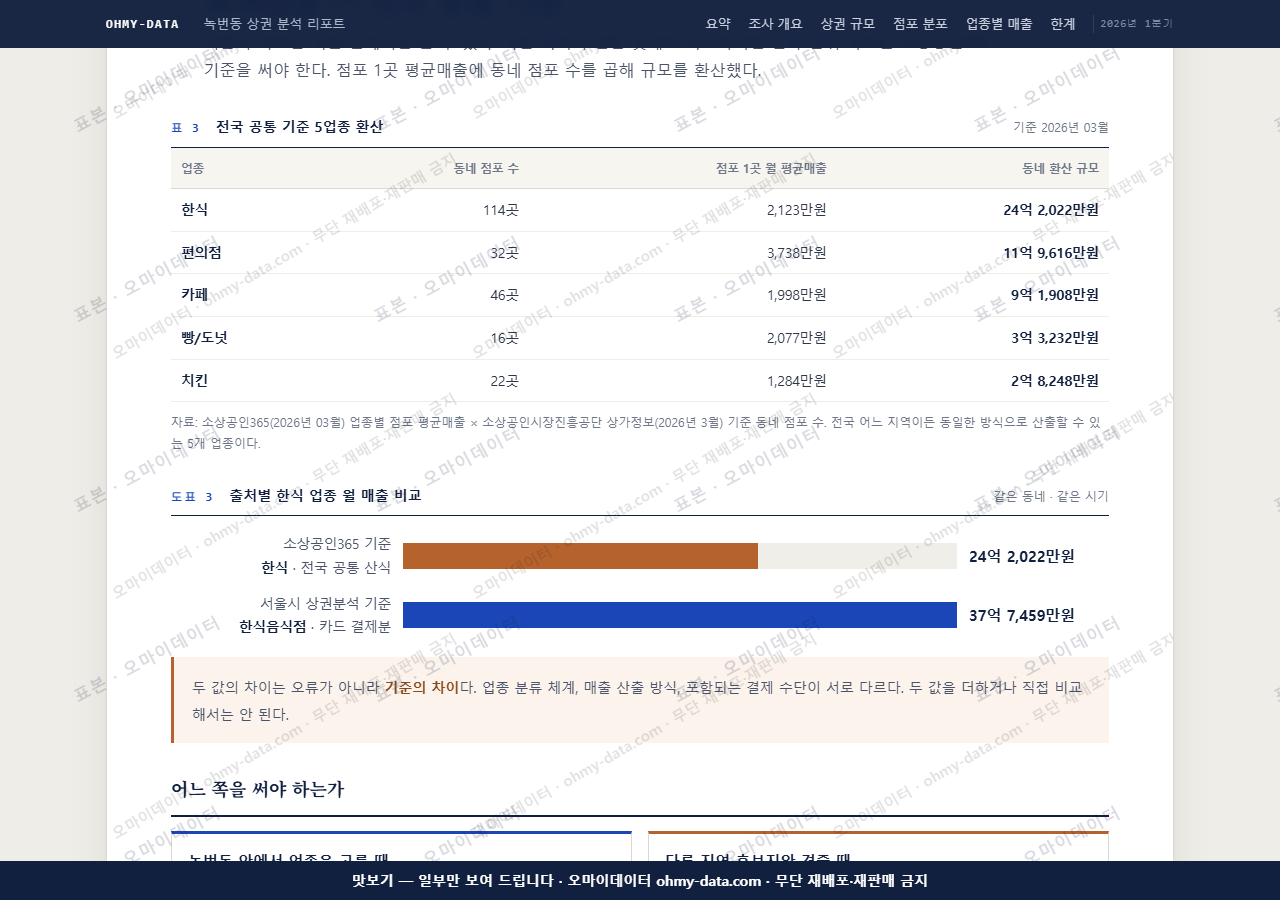Viewport: 1280px width, 900px height.
Task: Go to 조사 개요 in the navigation
Action: coord(775,24)
